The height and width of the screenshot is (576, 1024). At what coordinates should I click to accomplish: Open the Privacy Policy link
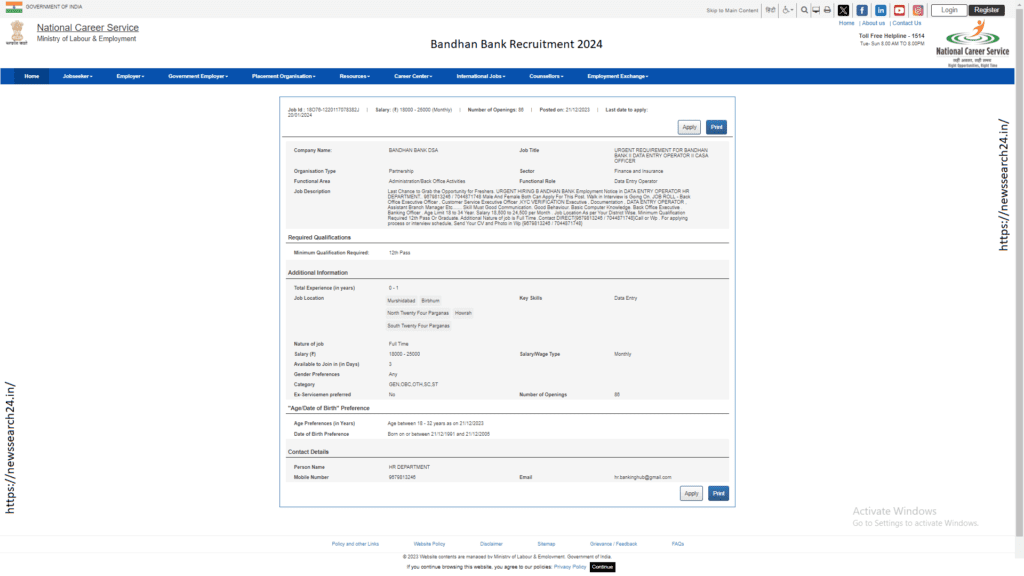tap(569, 567)
